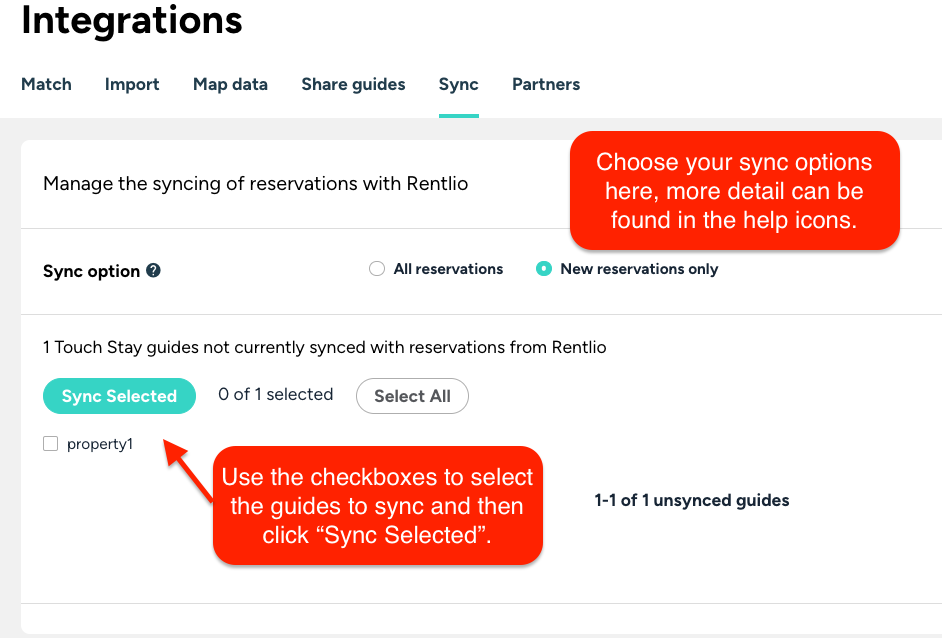Click the property1 guide name label
The image size is (942, 638).
pyautogui.click(x=100, y=444)
